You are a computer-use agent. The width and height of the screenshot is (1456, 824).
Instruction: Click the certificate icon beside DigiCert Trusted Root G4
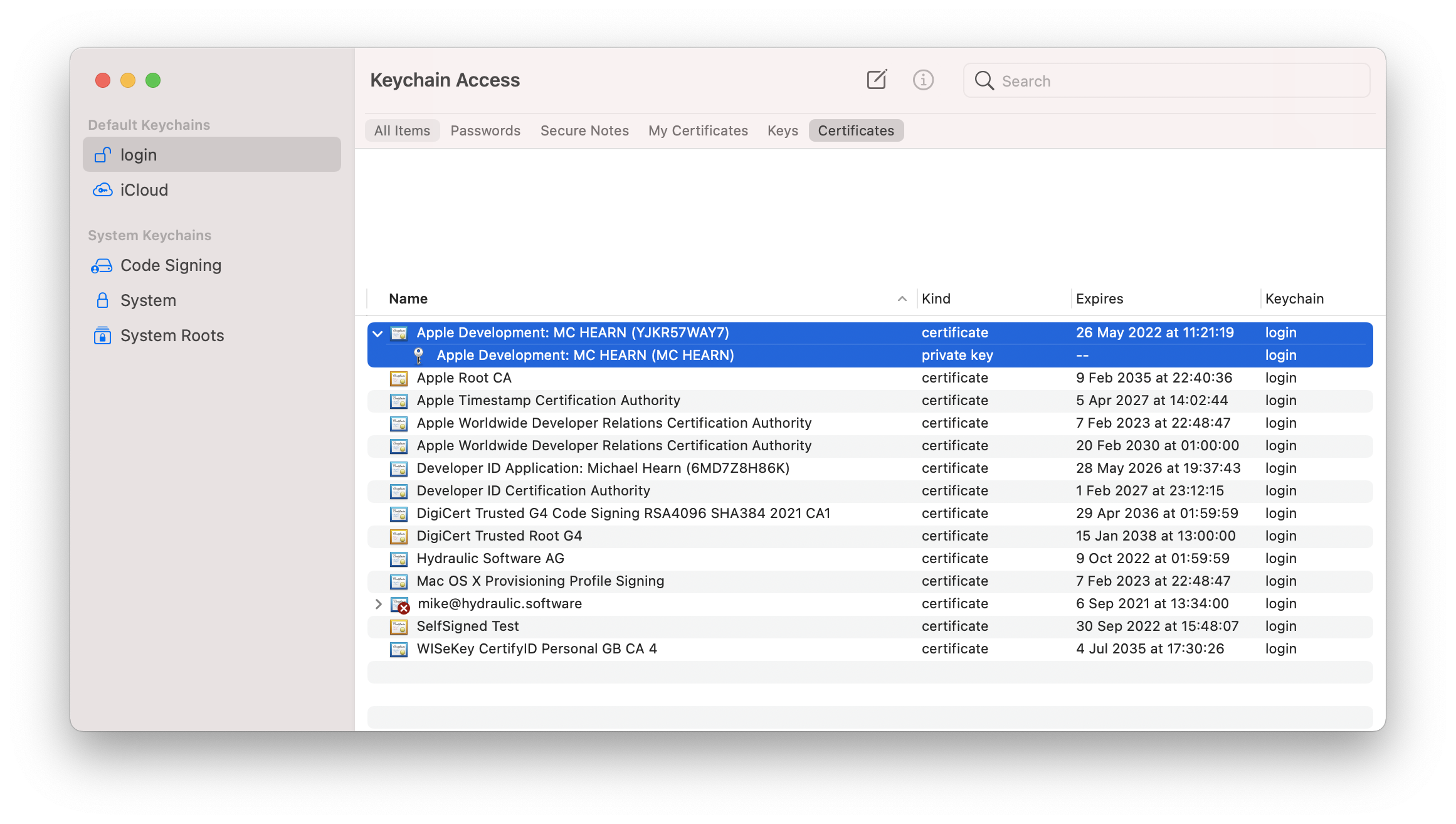tap(398, 536)
